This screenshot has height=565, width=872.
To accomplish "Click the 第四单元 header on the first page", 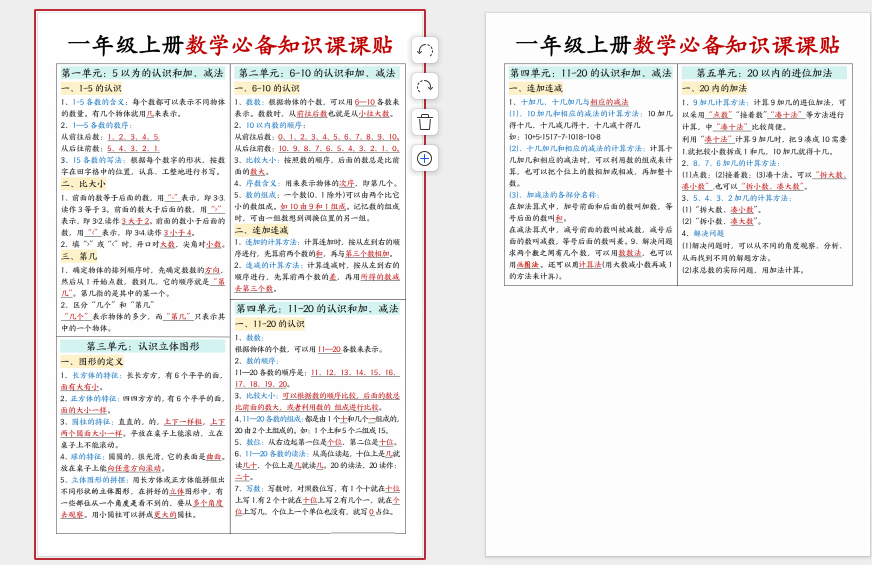I will pos(317,309).
